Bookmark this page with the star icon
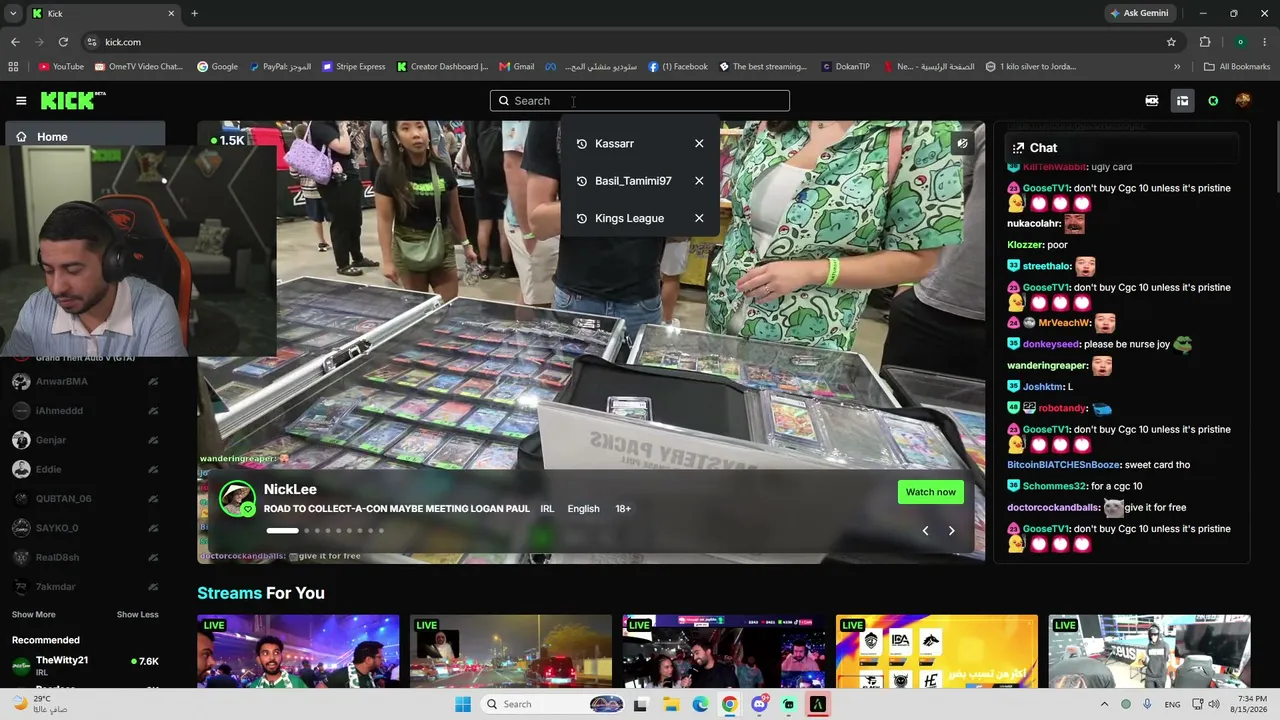Image resolution: width=1280 pixels, height=720 pixels. 1171,42
